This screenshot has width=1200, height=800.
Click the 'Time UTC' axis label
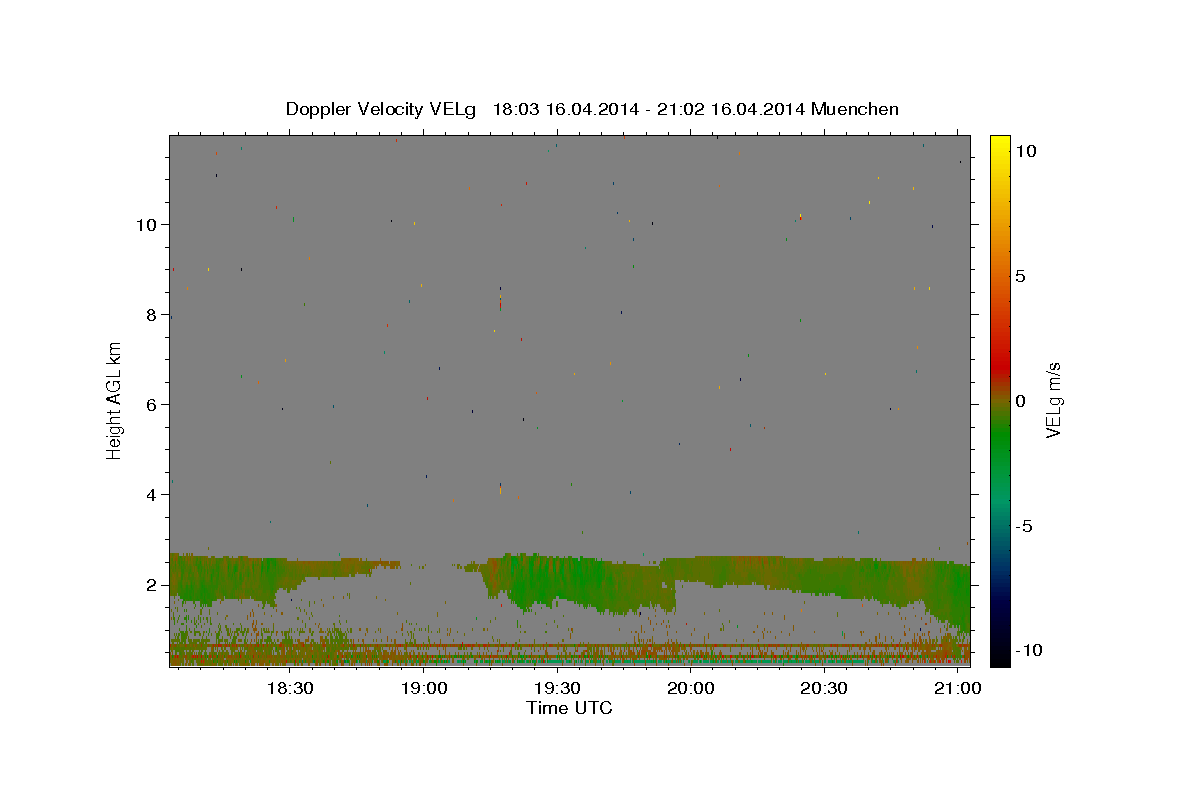[x=569, y=708]
